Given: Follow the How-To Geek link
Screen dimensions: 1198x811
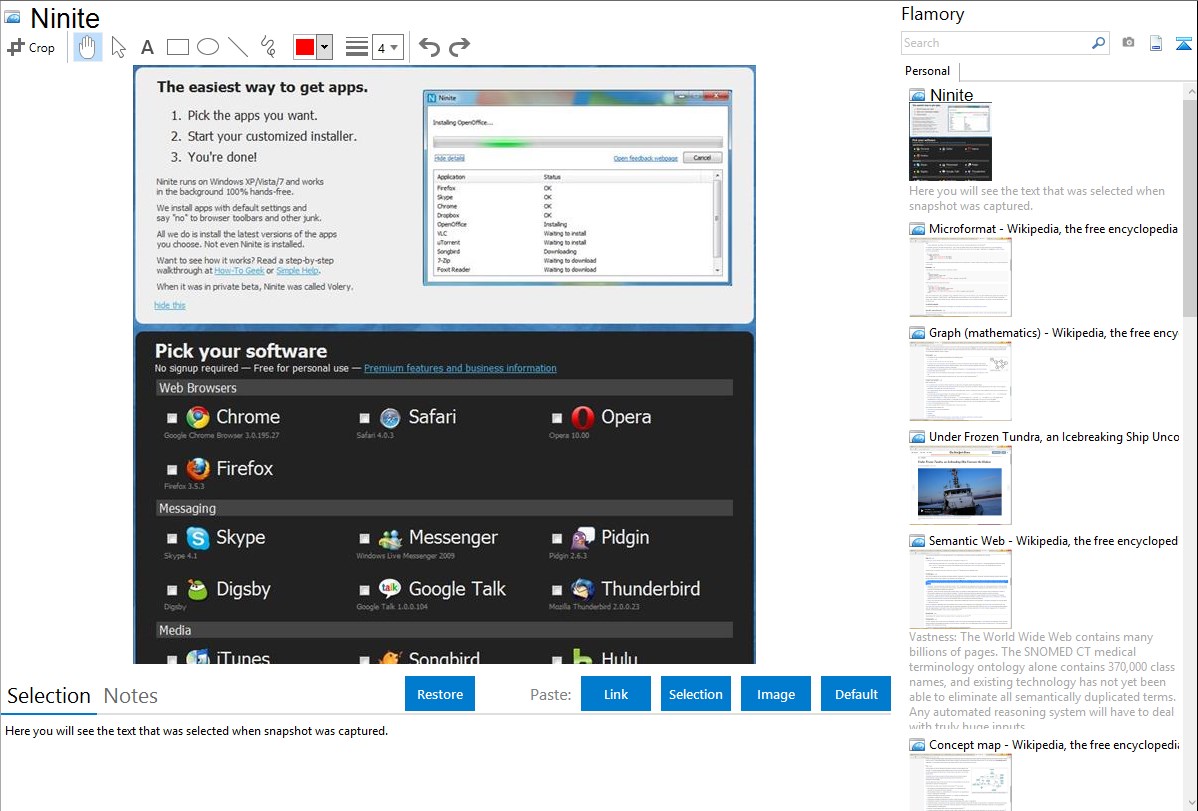Looking at the screenshot, I should 239,271.
